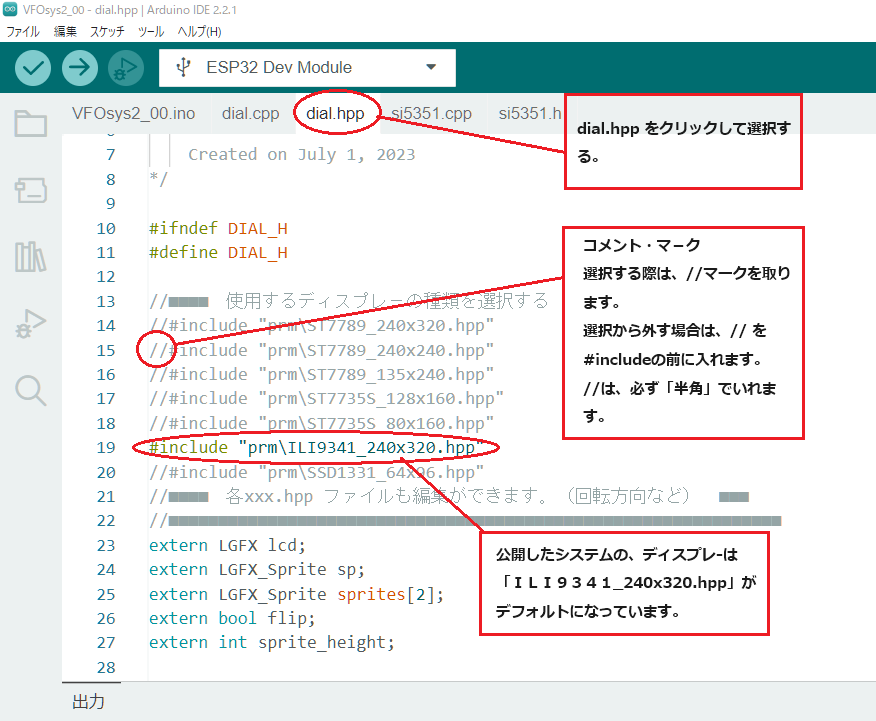Click the Upload arrow button

click(80, 68)
